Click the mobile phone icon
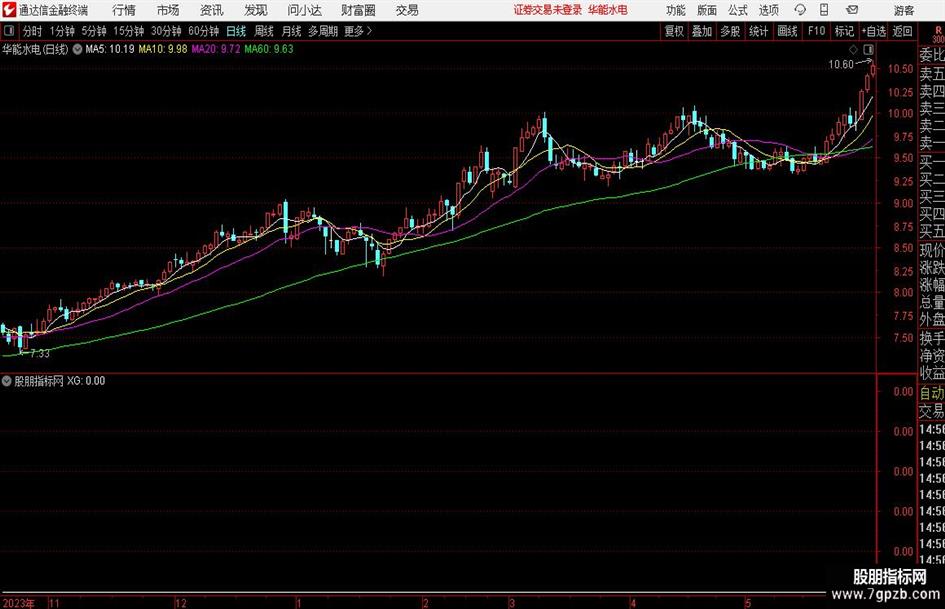Screen dimensions: 945x609 (824, 10)
